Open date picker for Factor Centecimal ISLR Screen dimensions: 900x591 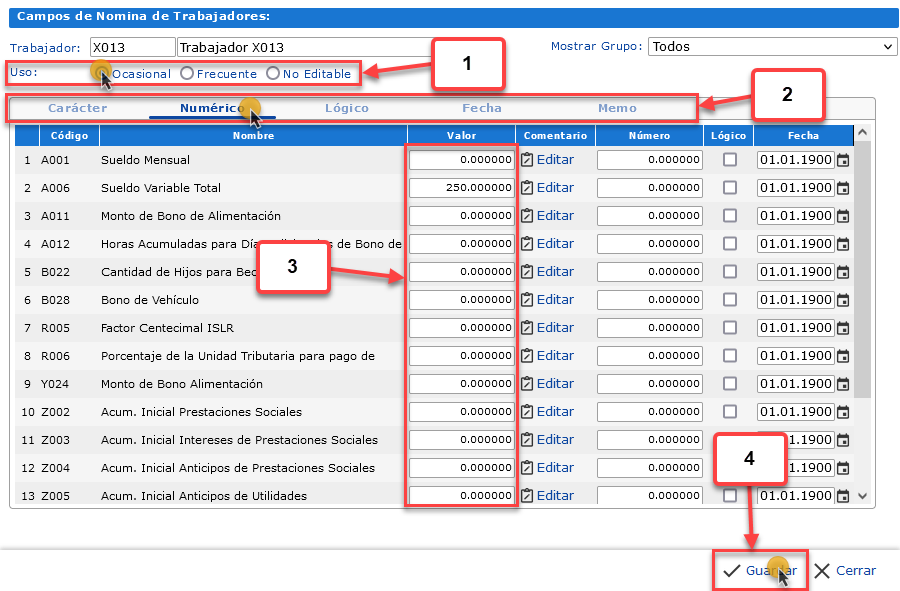pyautogui.click(x=843, y=328)
